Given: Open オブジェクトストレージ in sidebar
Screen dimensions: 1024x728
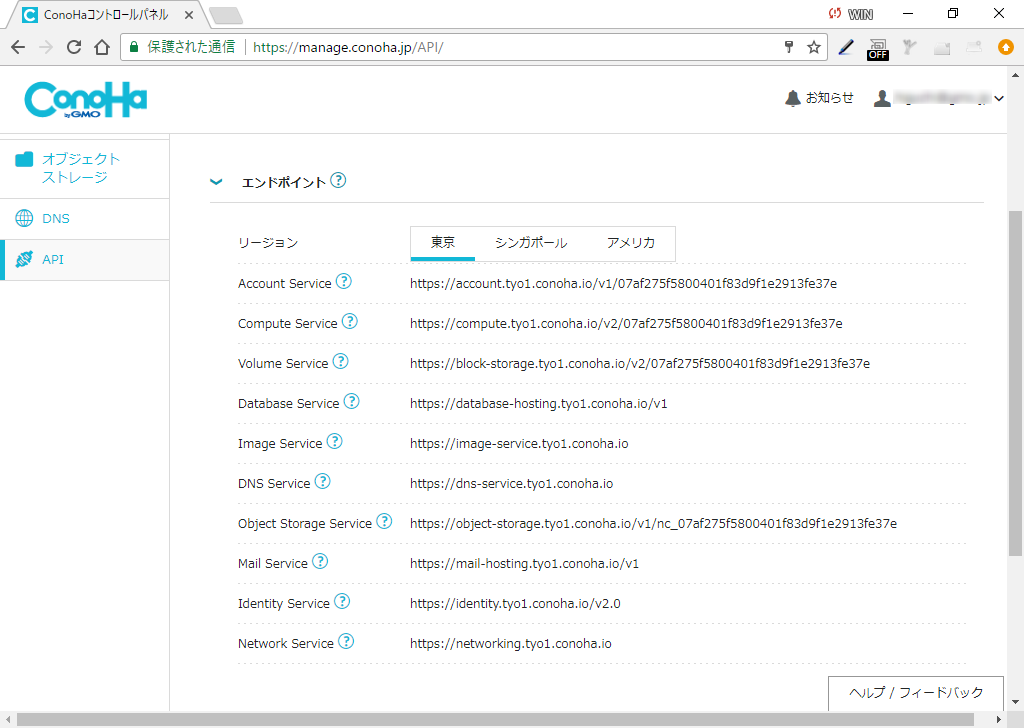Looking at the screenshot, I should (85, 168).
